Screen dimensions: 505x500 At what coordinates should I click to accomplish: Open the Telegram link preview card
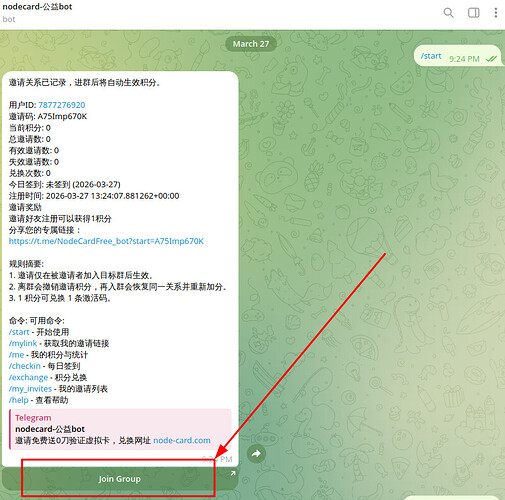tap(120, 429)
